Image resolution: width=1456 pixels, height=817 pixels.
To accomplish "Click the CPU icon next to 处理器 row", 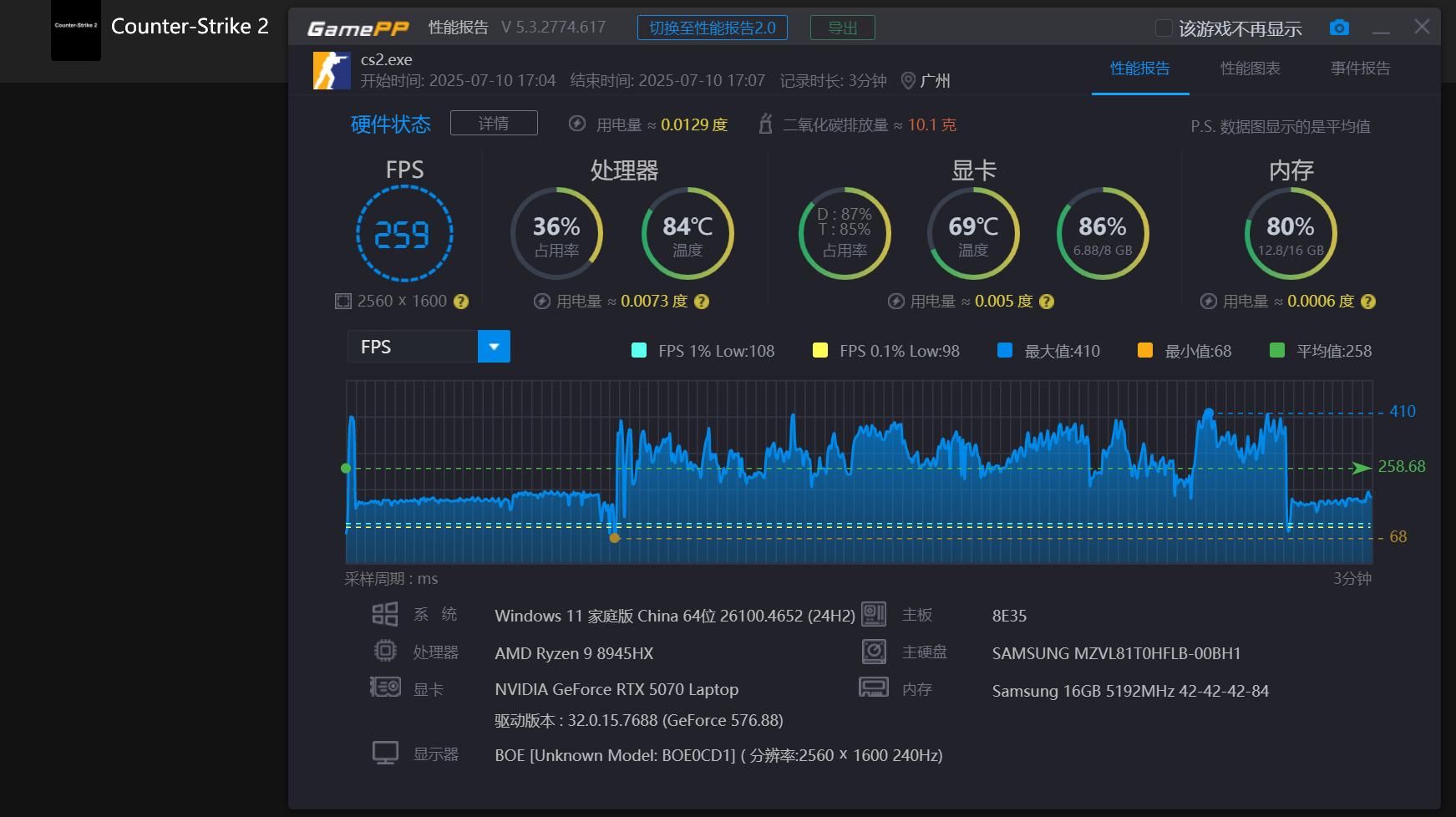I will click(384, 651).
